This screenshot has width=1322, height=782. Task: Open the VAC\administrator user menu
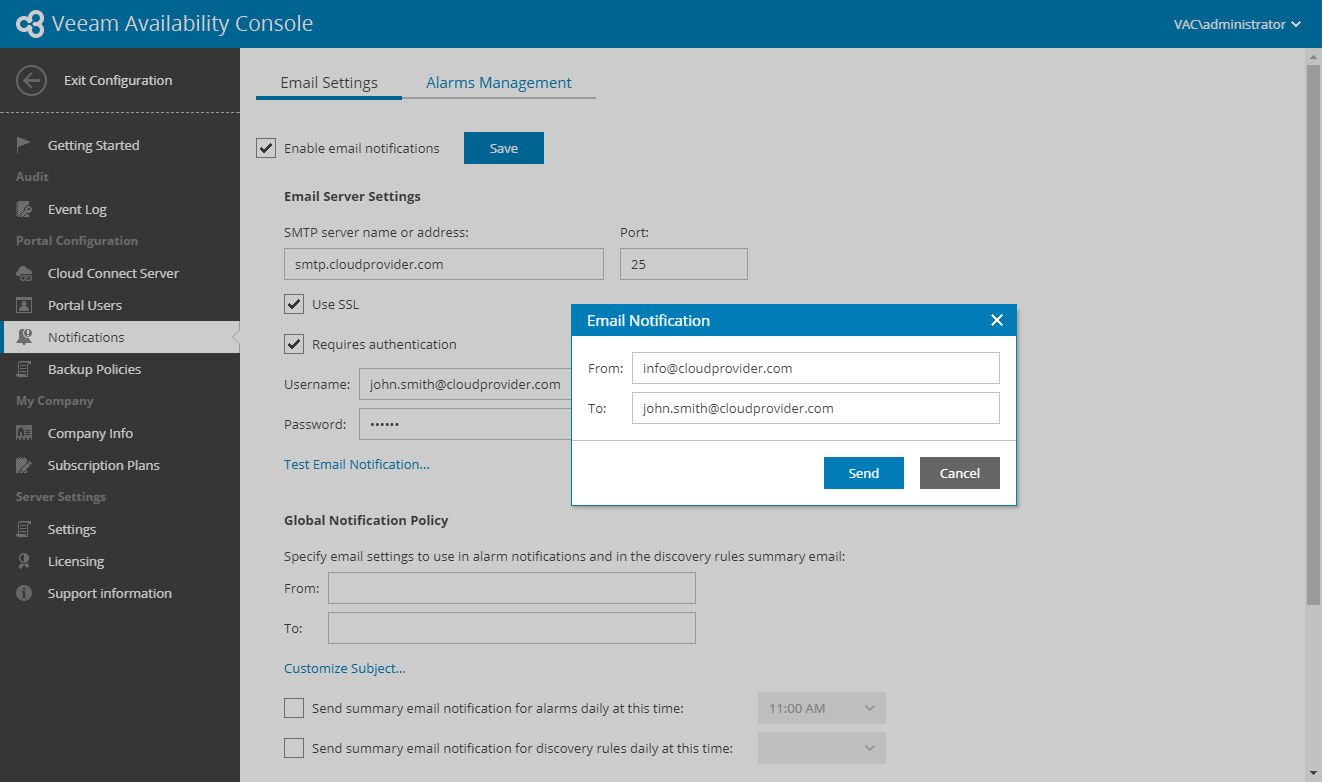coord(1237,24)
